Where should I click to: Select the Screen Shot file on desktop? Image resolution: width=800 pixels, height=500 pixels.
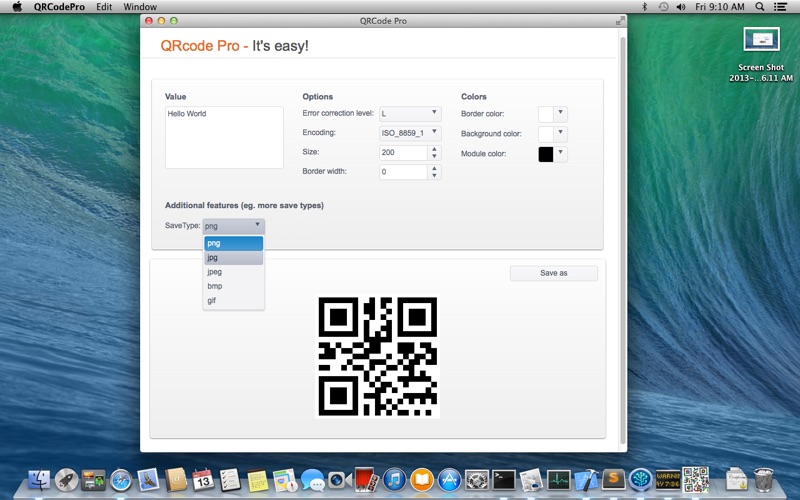[761, 55]
